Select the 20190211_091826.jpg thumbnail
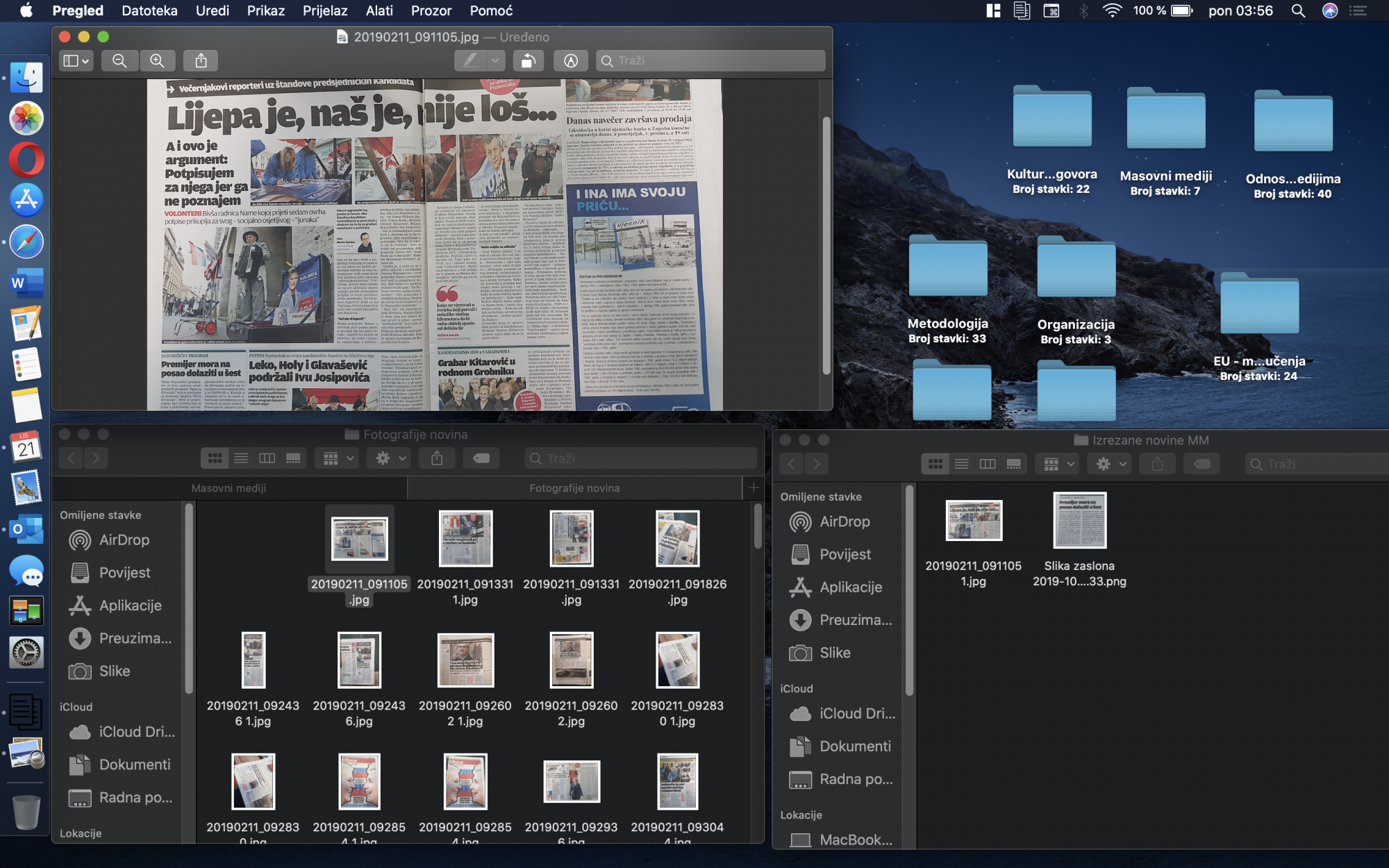This screenshot has height=868, width=1389. point(677,539)
